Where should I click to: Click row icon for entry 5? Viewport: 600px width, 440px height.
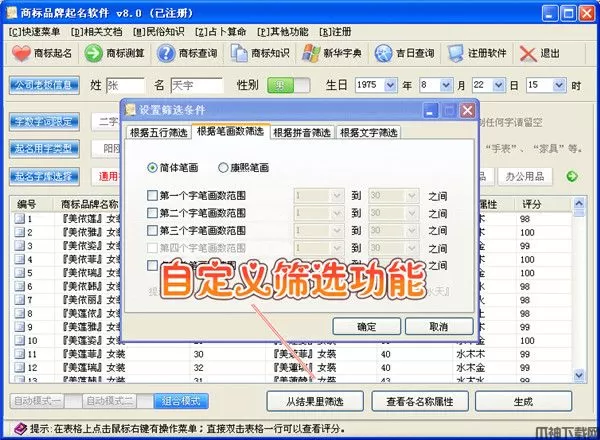click(x=20, y=273)
